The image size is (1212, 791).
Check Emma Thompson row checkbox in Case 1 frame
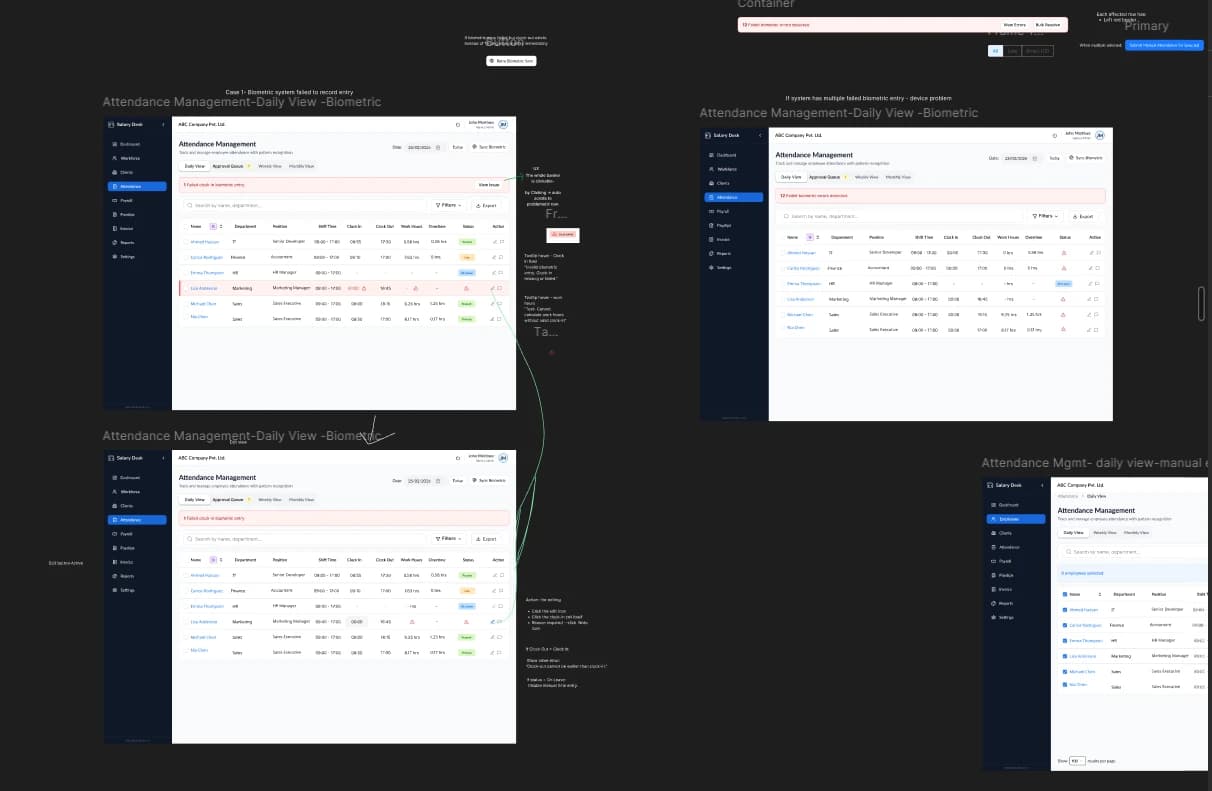tap(184, 272)
